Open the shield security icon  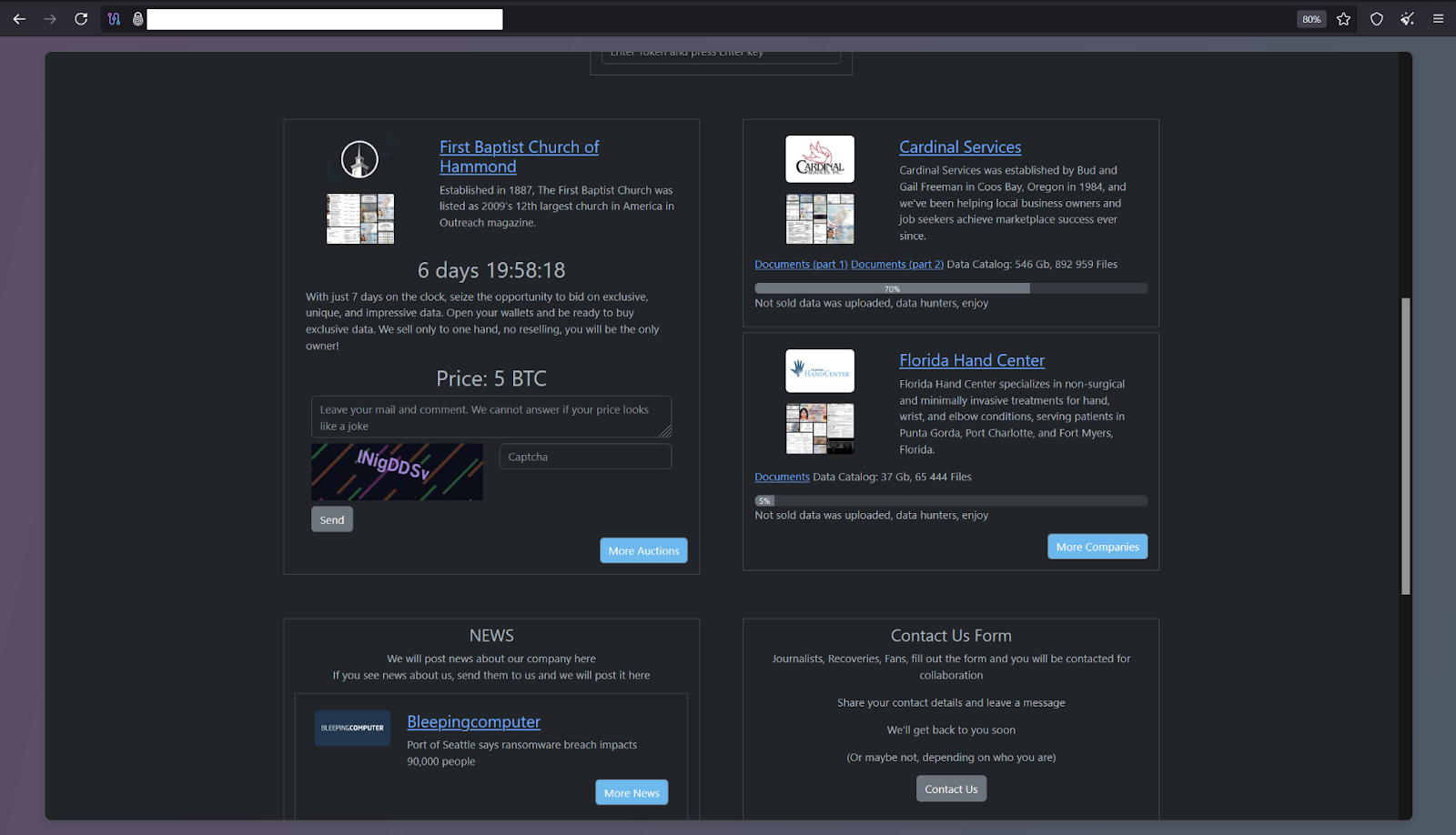pos(1377,19)
